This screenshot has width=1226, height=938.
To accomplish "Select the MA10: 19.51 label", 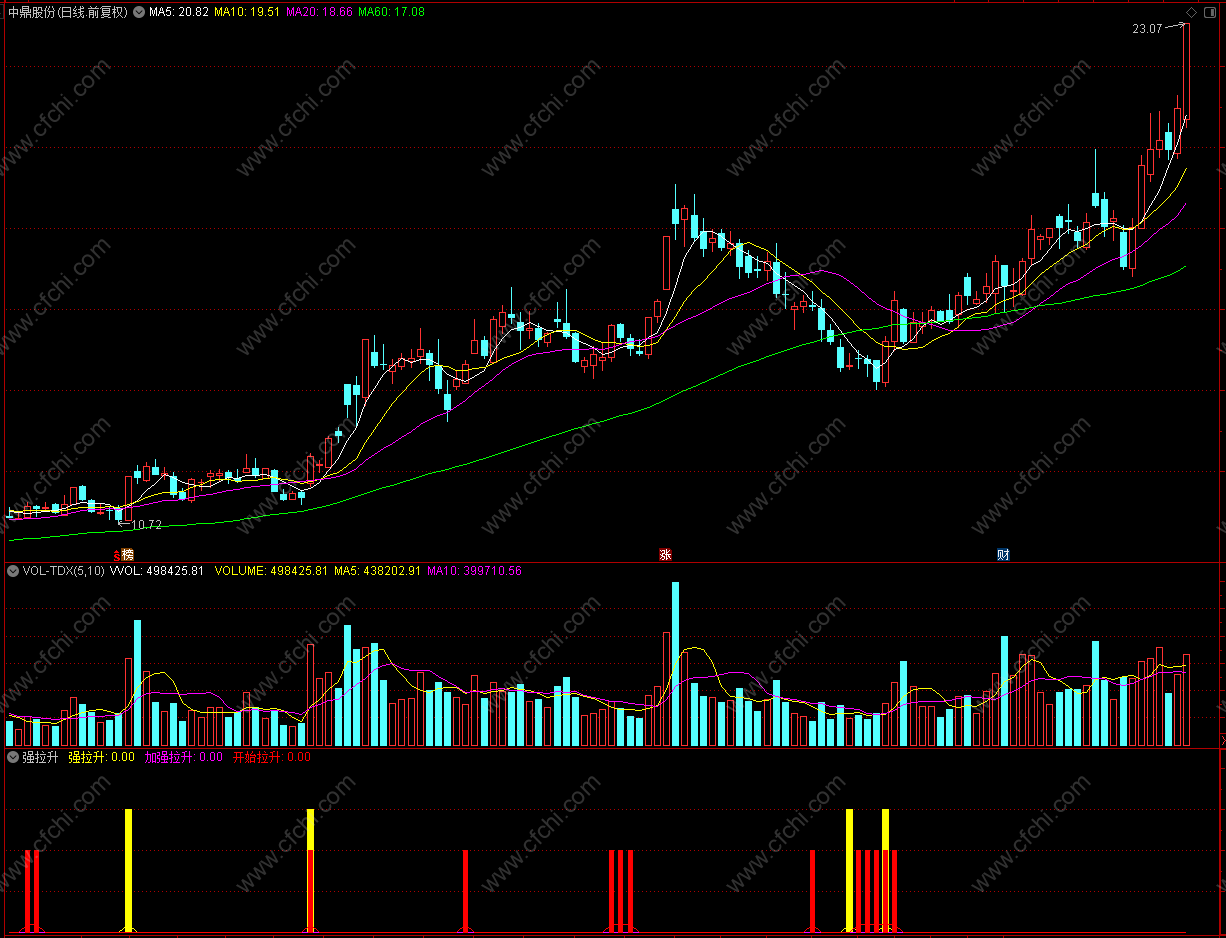I will click(x=247, y=12).
